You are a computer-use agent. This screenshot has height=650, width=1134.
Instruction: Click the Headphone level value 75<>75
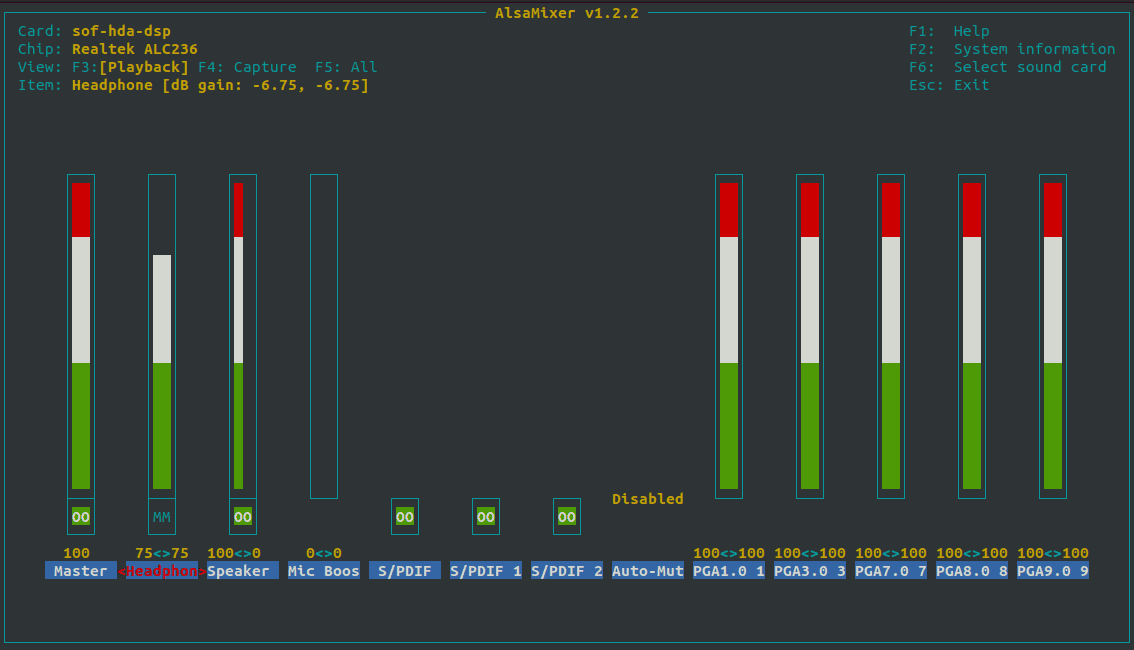click(162, 553)
